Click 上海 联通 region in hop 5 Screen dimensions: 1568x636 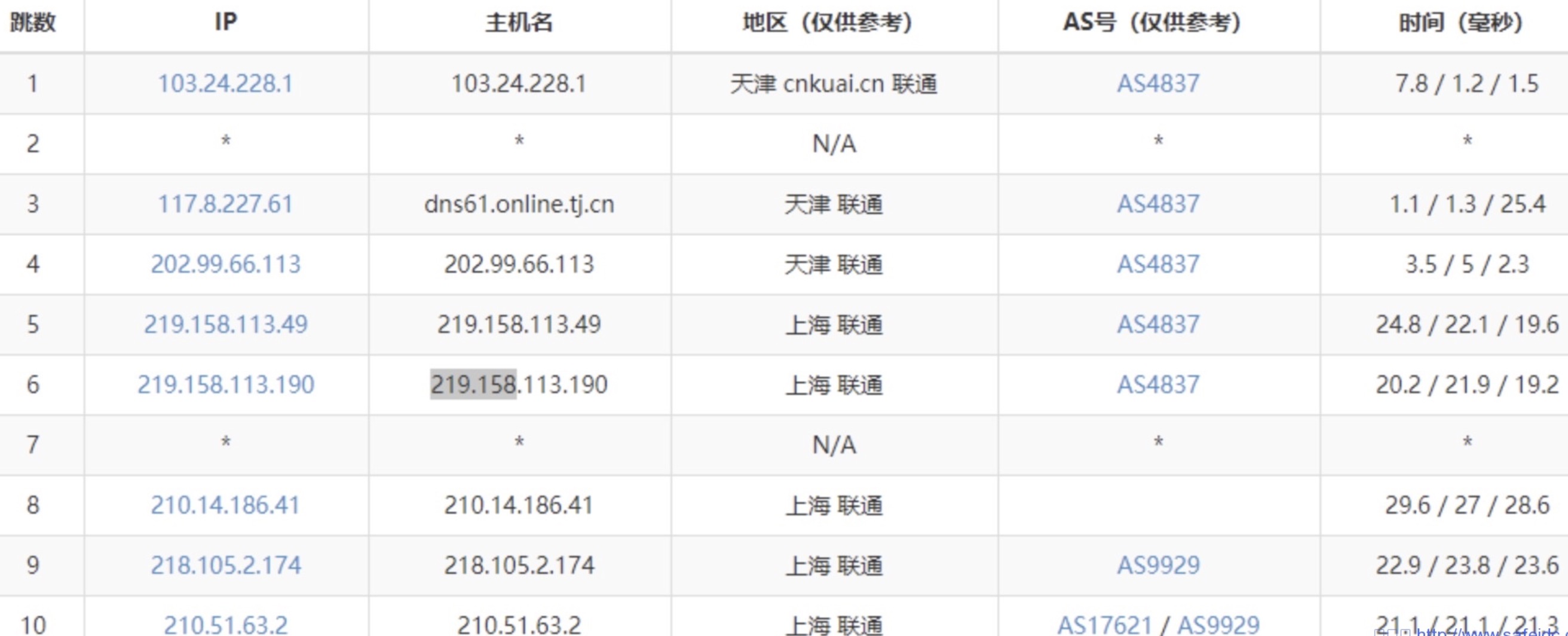pos(834,325)
